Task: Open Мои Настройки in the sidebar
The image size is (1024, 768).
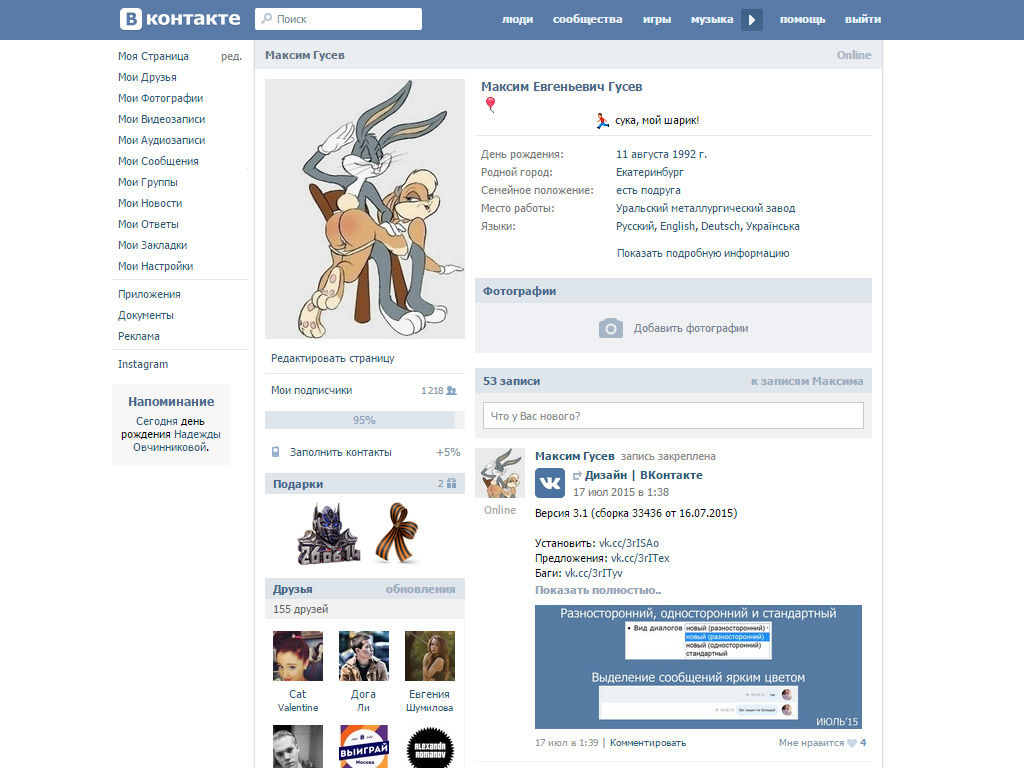Action: [x=155, y=266]
